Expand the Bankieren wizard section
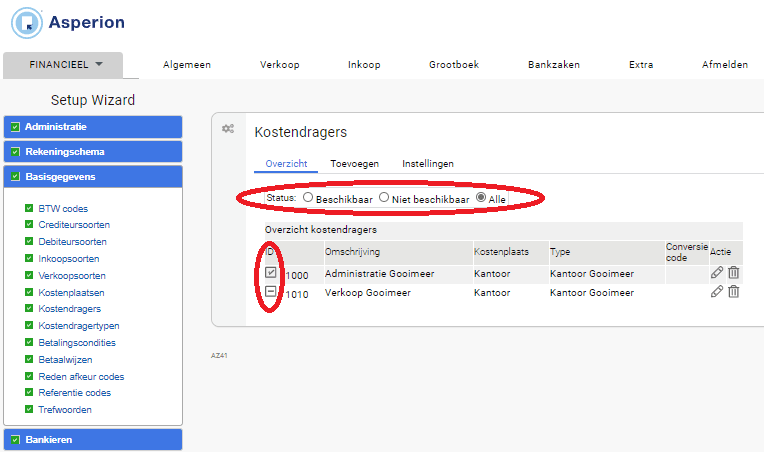The height and width of the screenshot is (452, 764). pyautogui.click(x=93, y=439)
